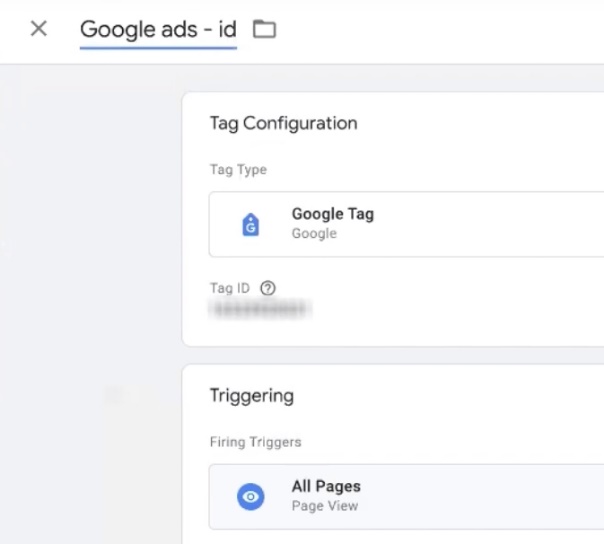The height and width of the screenshot is (544, 604).
Task: Click the "Tag ID" label
Action: click(229, 288)
